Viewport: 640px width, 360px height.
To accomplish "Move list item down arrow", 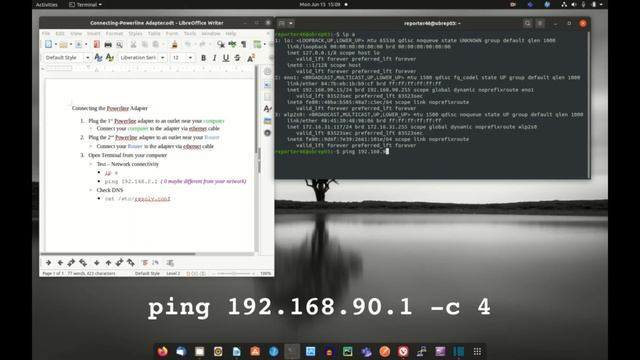I will click(96, 262).
